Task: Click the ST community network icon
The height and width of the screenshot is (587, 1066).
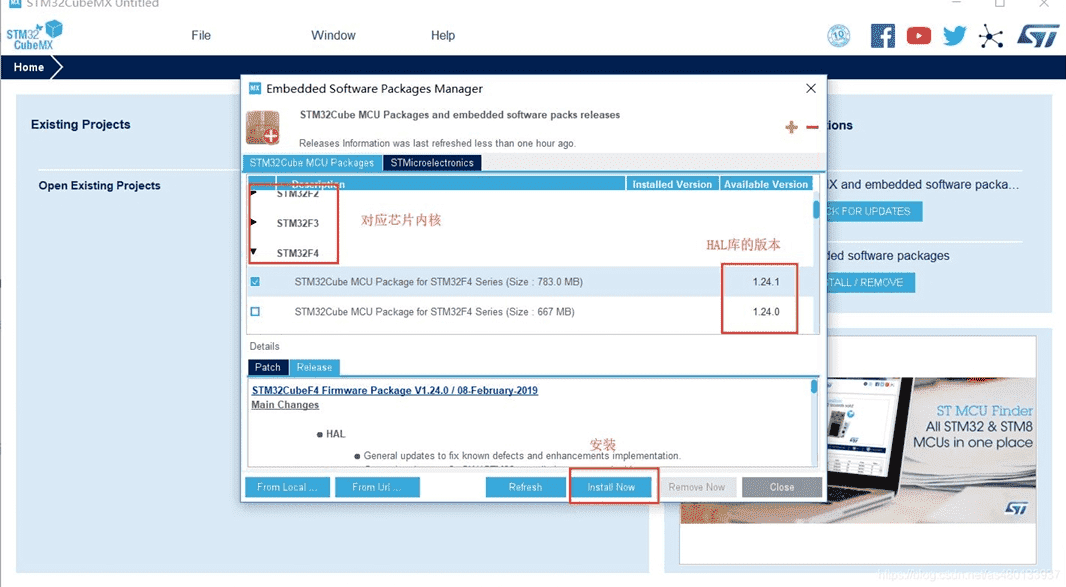Action: (991, 36)
